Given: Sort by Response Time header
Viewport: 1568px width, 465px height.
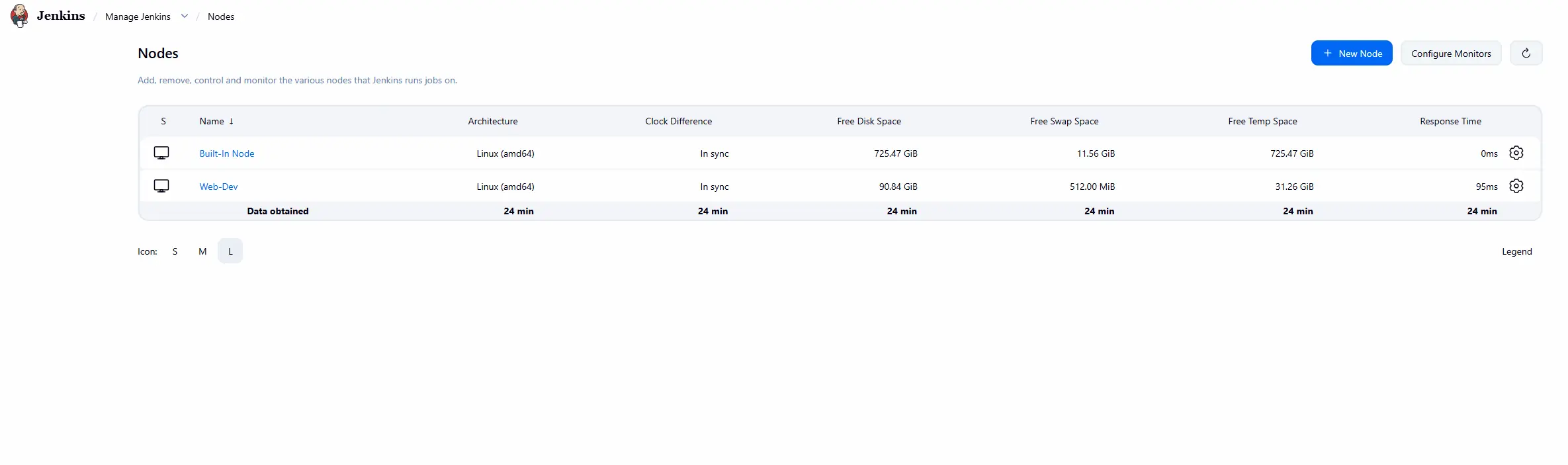Looking at the screenshot, I should coord(1450,121).
